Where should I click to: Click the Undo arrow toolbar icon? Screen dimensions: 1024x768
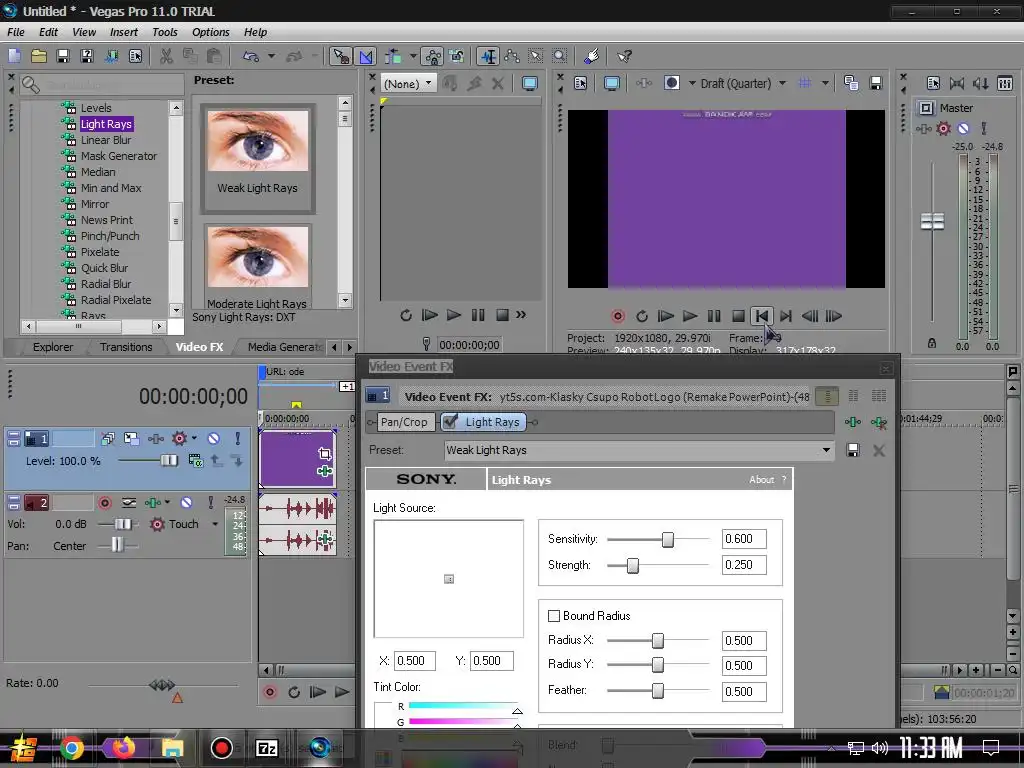pyautogui.click(x=251, y=56)
